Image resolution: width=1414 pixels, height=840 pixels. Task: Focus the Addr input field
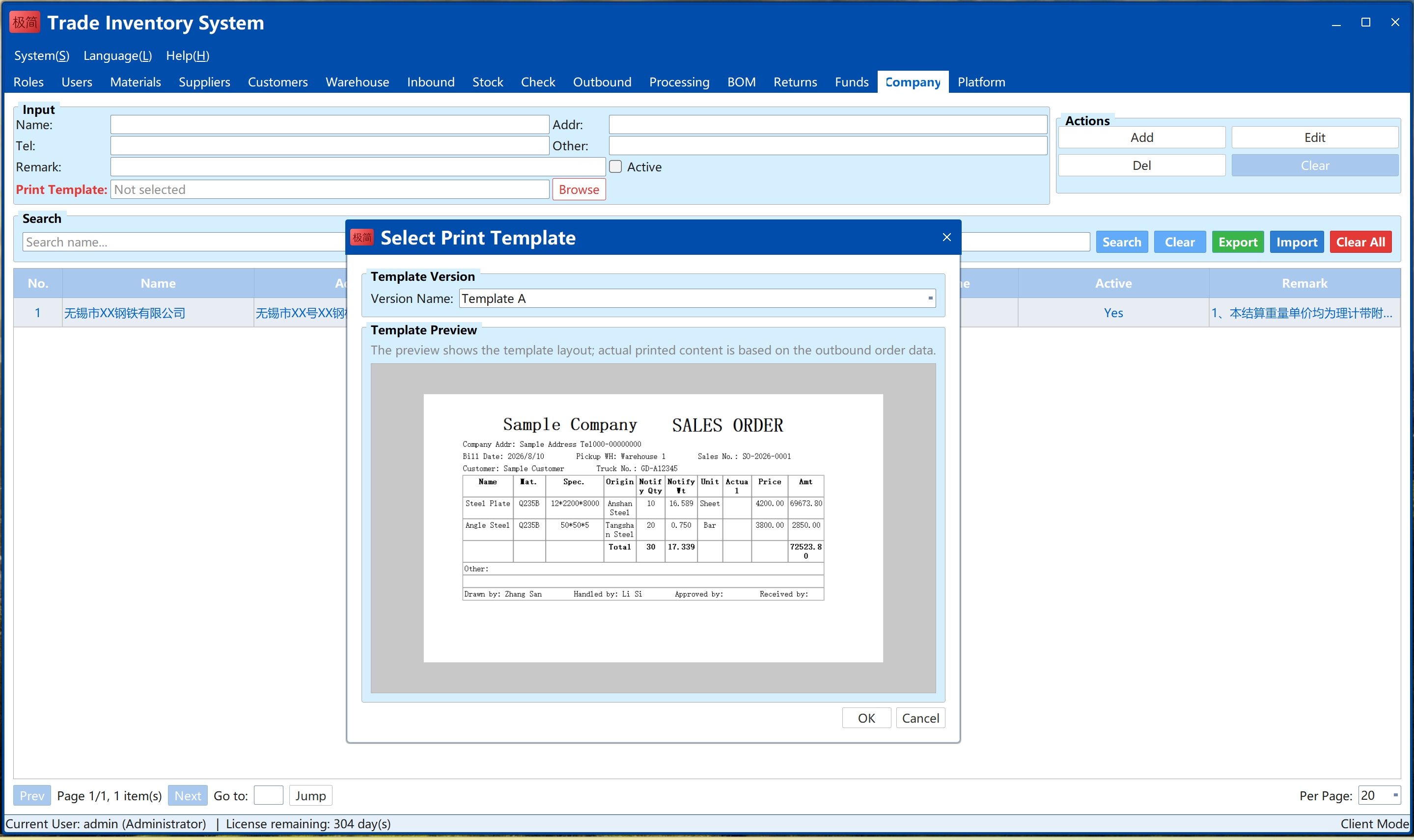tap(828, 125)
